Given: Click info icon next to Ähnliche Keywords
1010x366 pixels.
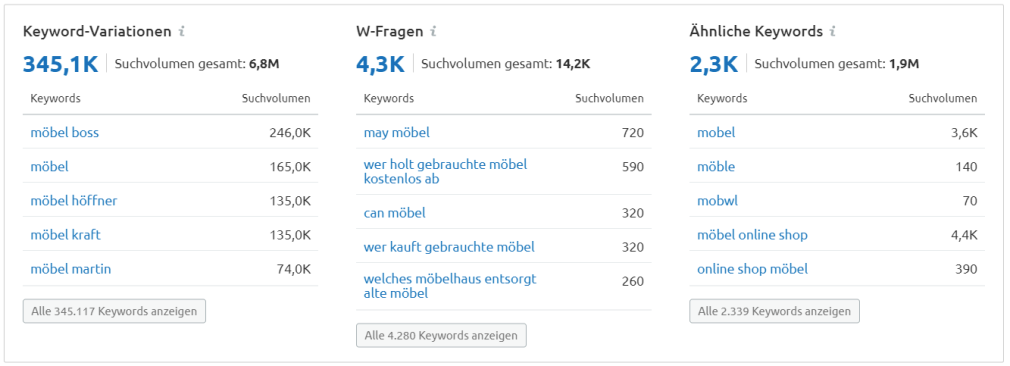Looking at the screenshot, I should (x=833, y=31).
